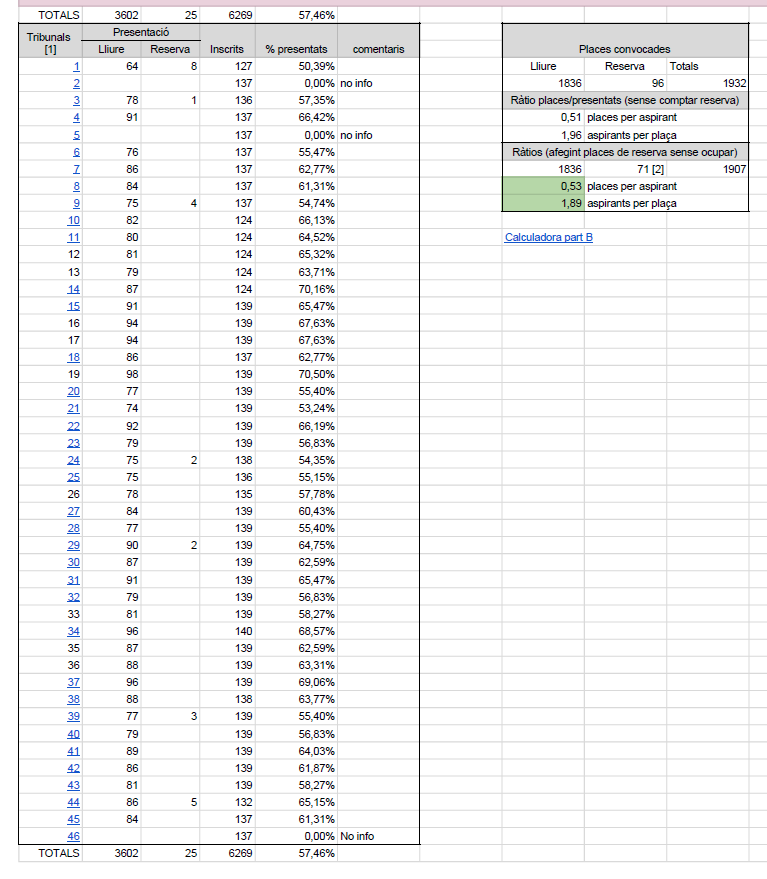Click tribunal 6 hyperlink

pos(76,152)
